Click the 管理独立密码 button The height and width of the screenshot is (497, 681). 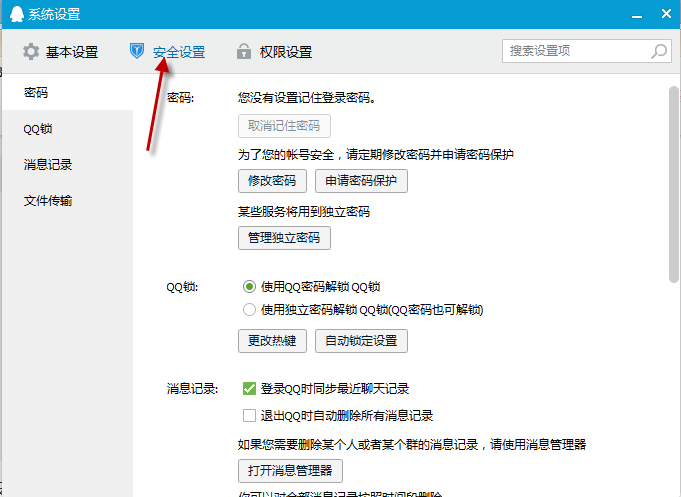tap(284, 238)
